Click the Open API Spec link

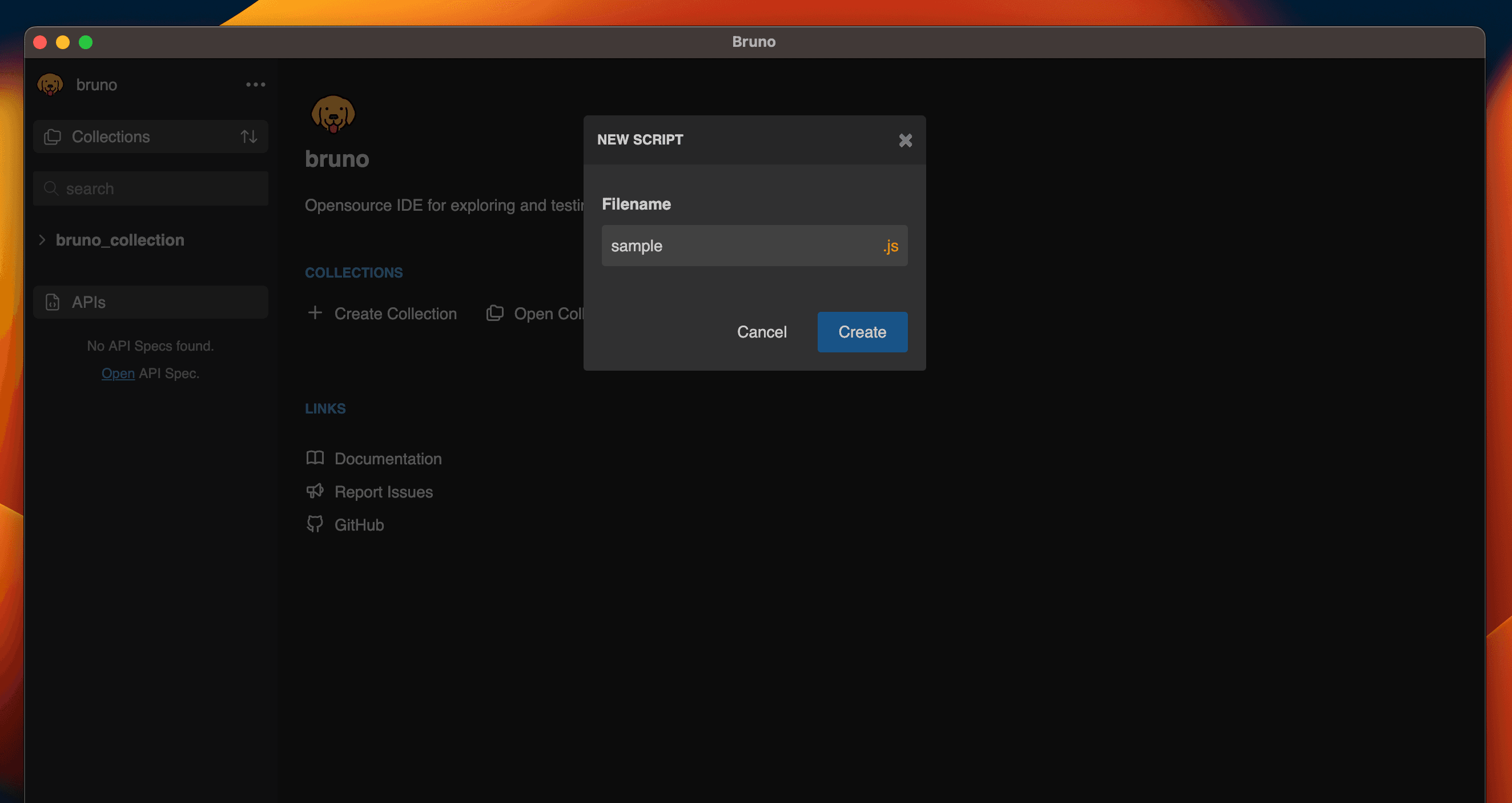118,374
